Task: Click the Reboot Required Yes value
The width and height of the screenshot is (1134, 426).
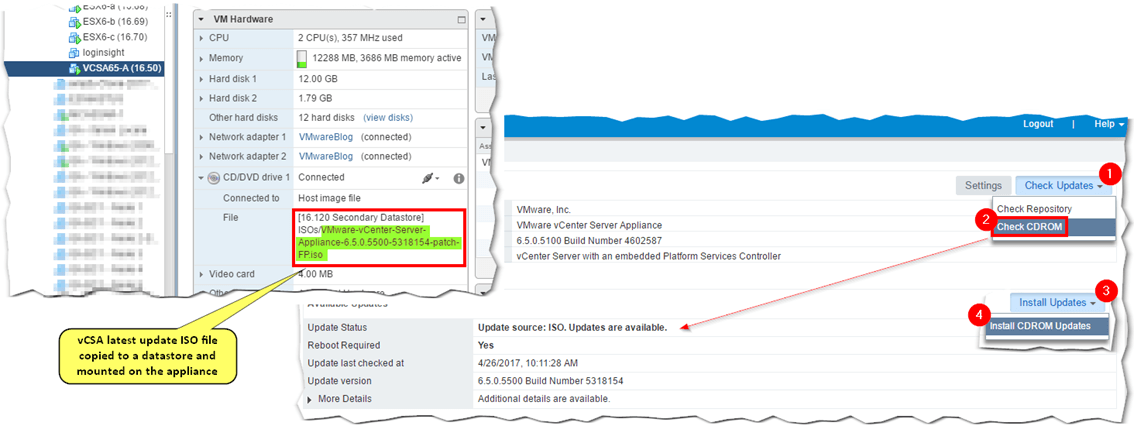Action: click(486, 345)
